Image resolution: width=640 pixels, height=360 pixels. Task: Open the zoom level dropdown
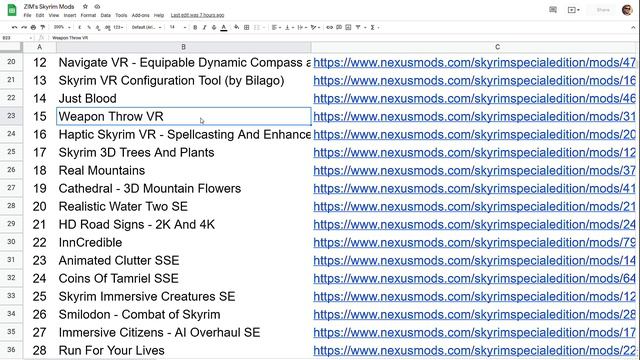(x=62, y=27)
